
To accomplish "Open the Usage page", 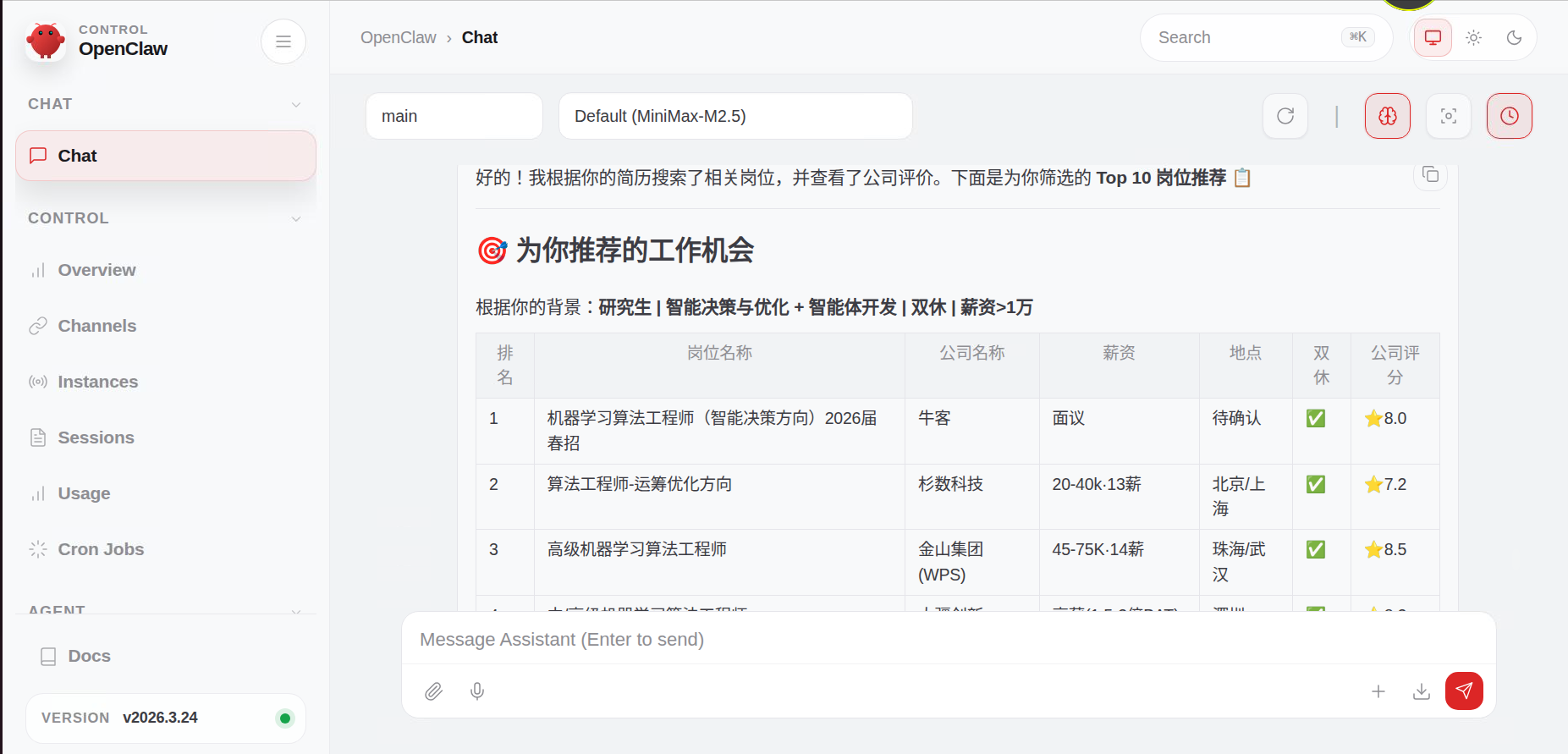I will [x=166, y=493].
